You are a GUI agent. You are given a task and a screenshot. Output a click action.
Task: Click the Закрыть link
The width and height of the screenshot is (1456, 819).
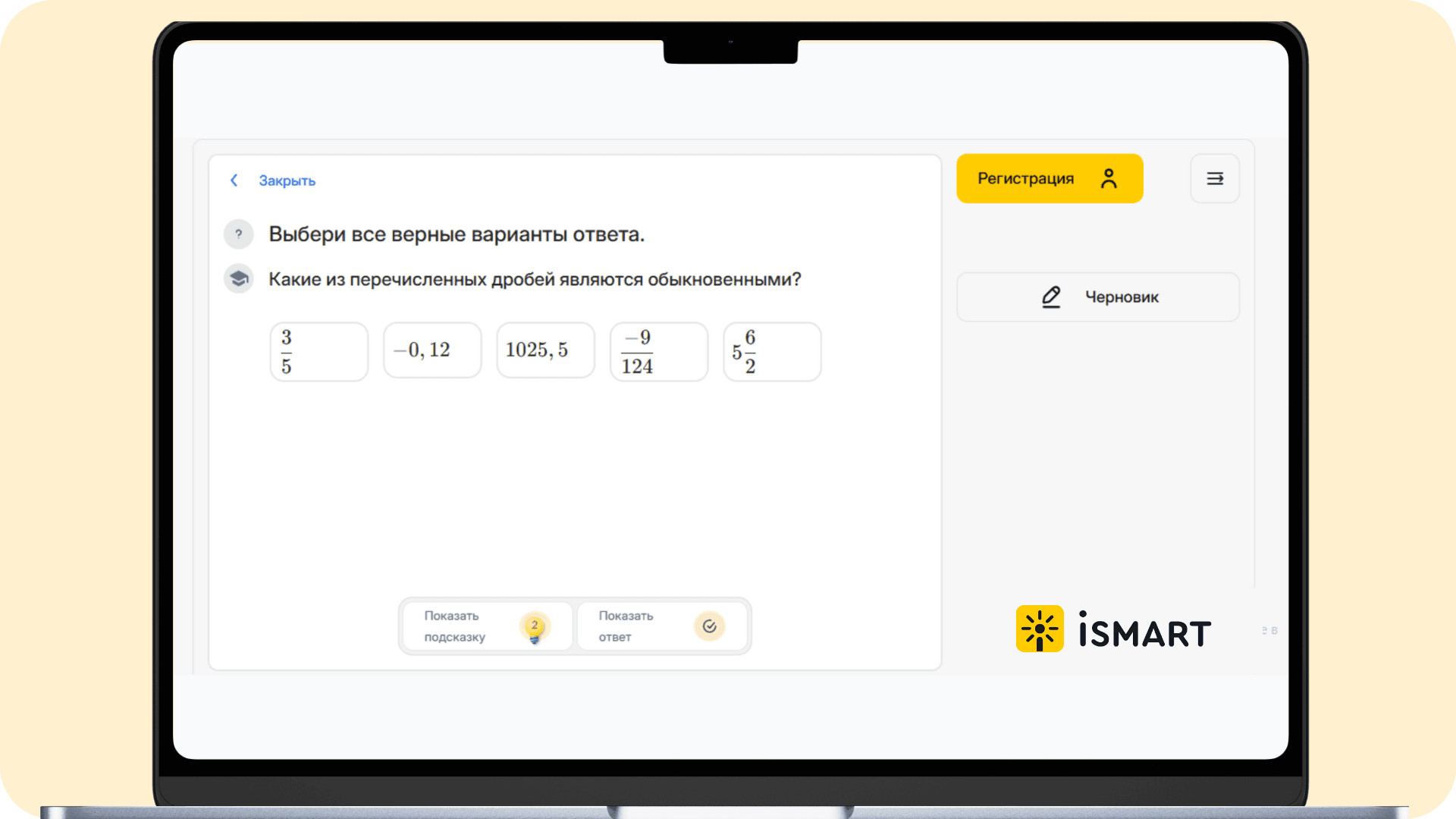pyautogui.click(x=287, y=180)
